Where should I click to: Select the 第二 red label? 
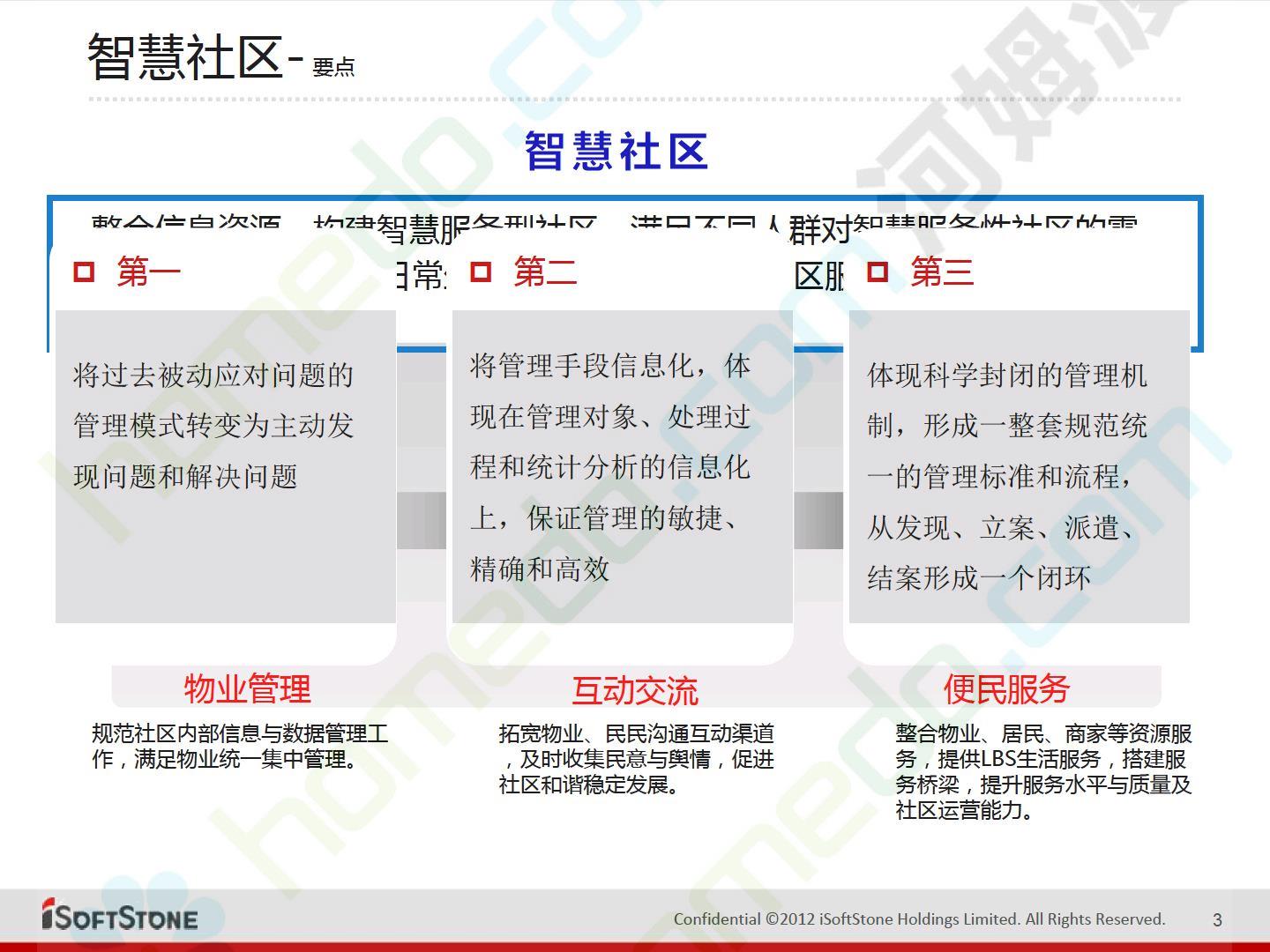tap(545, 271)
